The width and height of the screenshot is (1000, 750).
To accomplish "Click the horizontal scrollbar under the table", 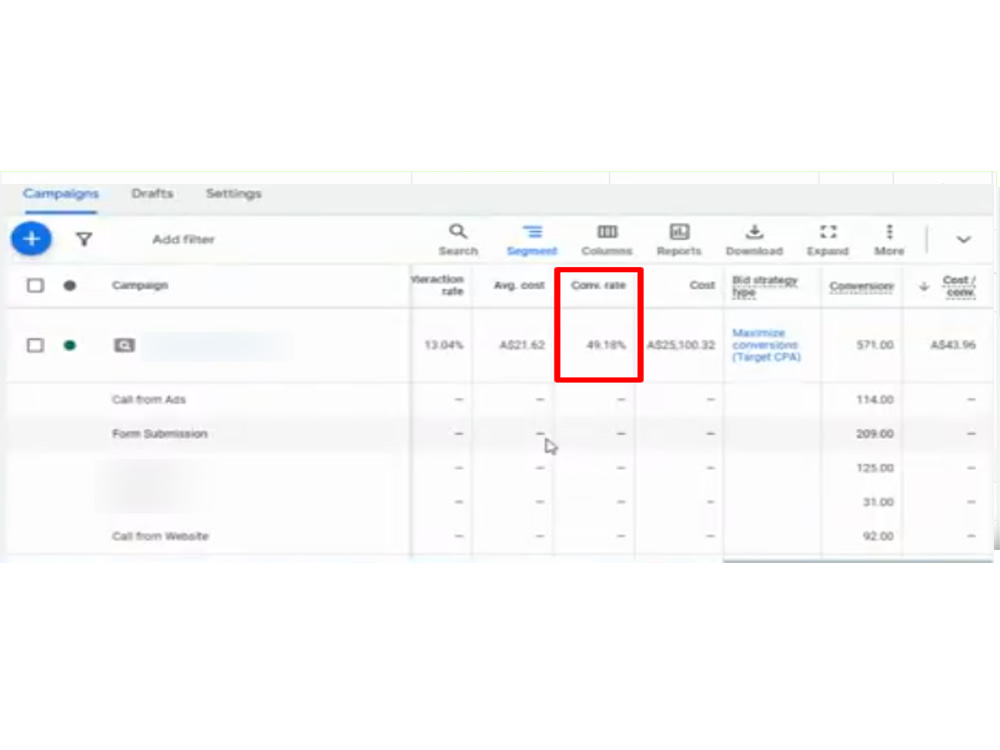I will pos(858,561).
